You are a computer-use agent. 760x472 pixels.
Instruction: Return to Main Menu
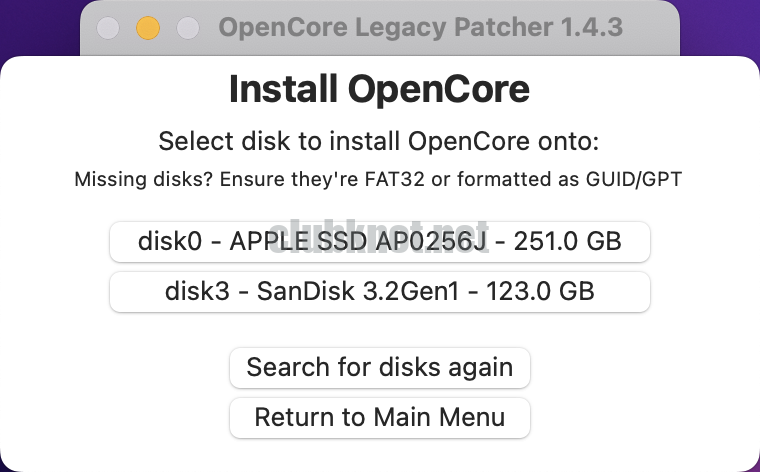tap(379, 417)
